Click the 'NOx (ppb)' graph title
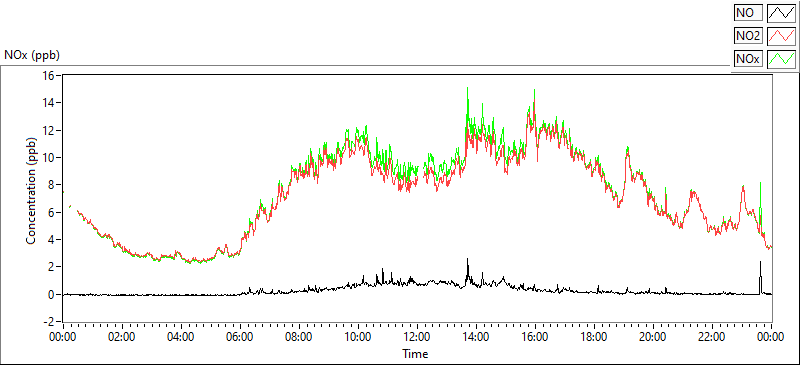The height and width of the screenshot is (365, 800). (32, 55)
